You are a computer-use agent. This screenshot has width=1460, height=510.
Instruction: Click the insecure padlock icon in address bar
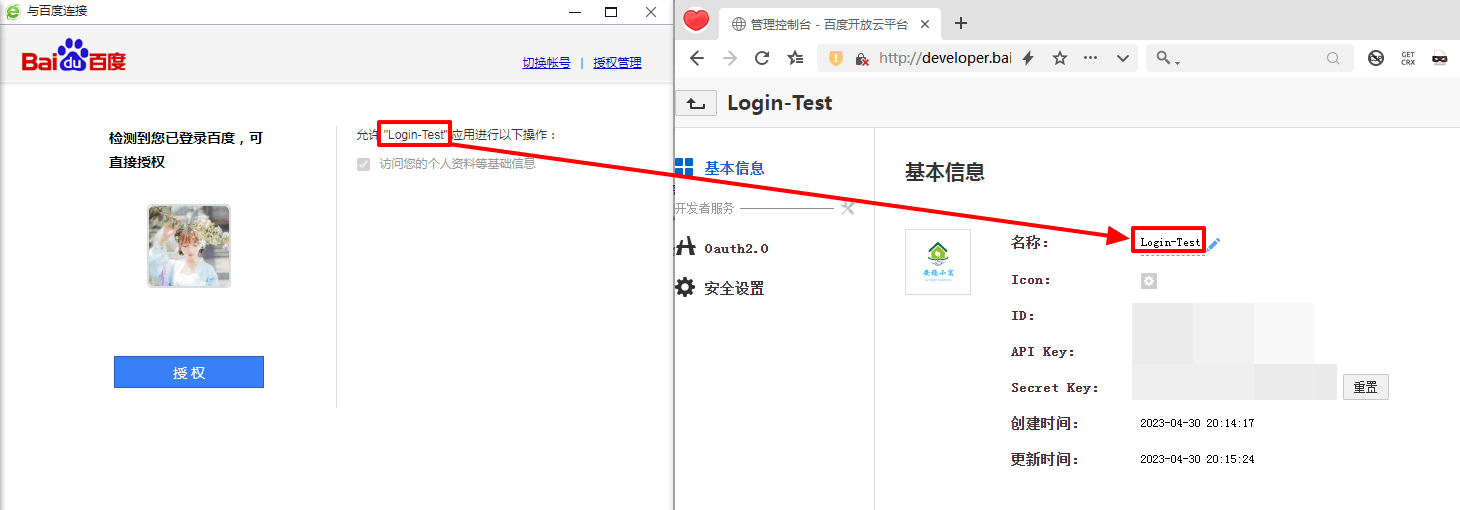click(862, 59)
